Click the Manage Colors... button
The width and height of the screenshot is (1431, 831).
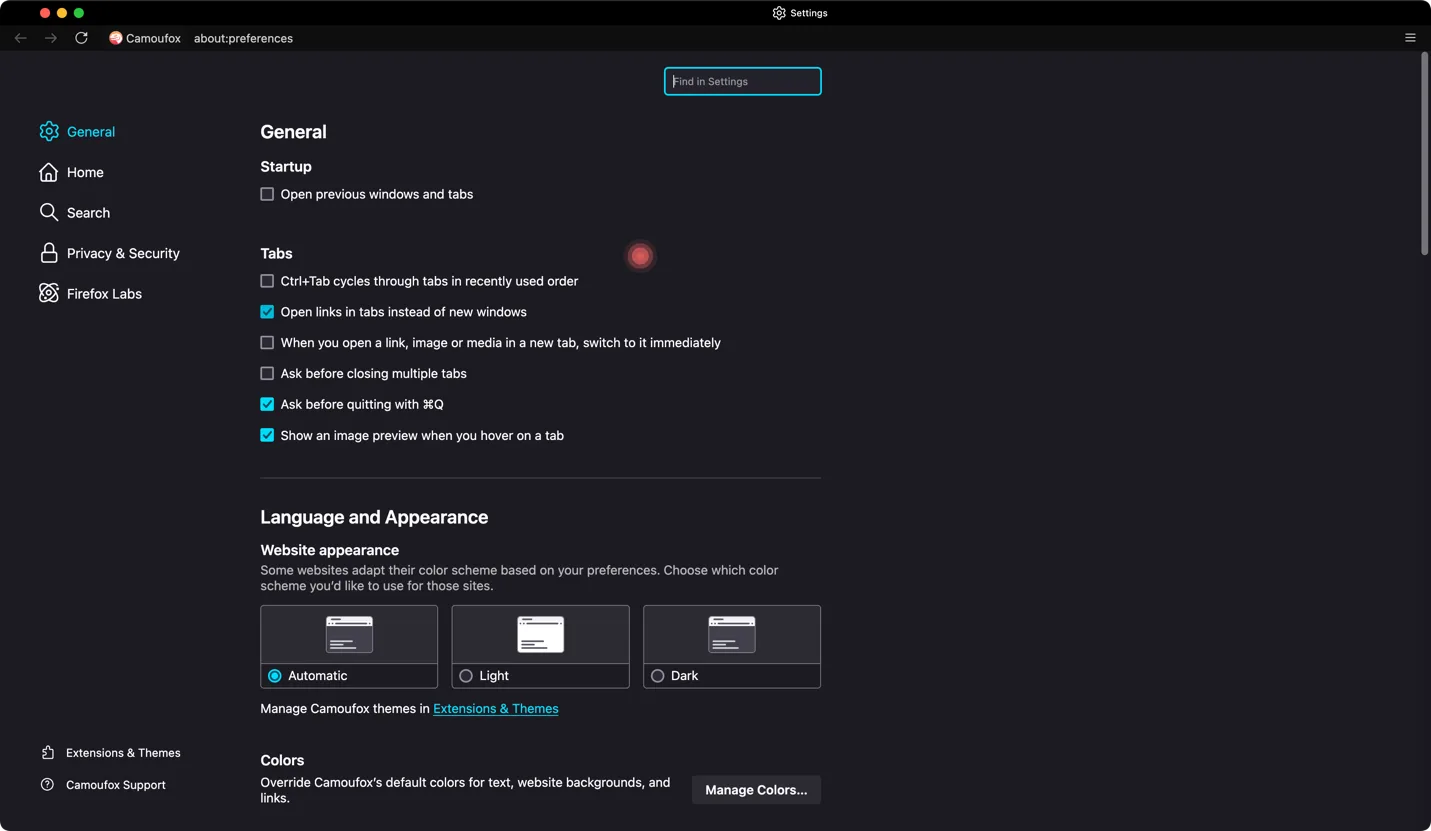(x=756, y=790)
